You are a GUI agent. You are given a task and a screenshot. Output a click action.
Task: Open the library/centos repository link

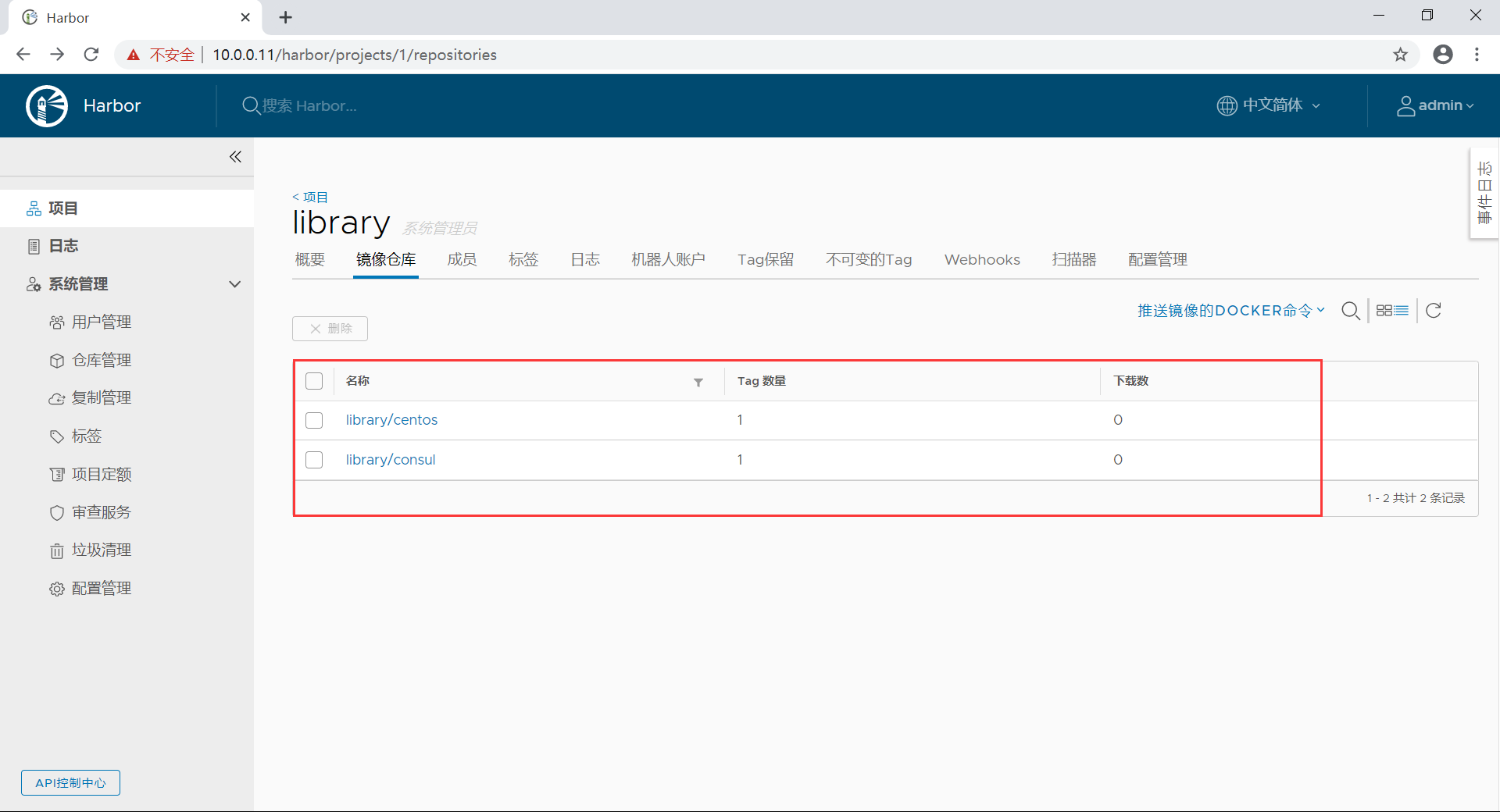pos(391,420)
